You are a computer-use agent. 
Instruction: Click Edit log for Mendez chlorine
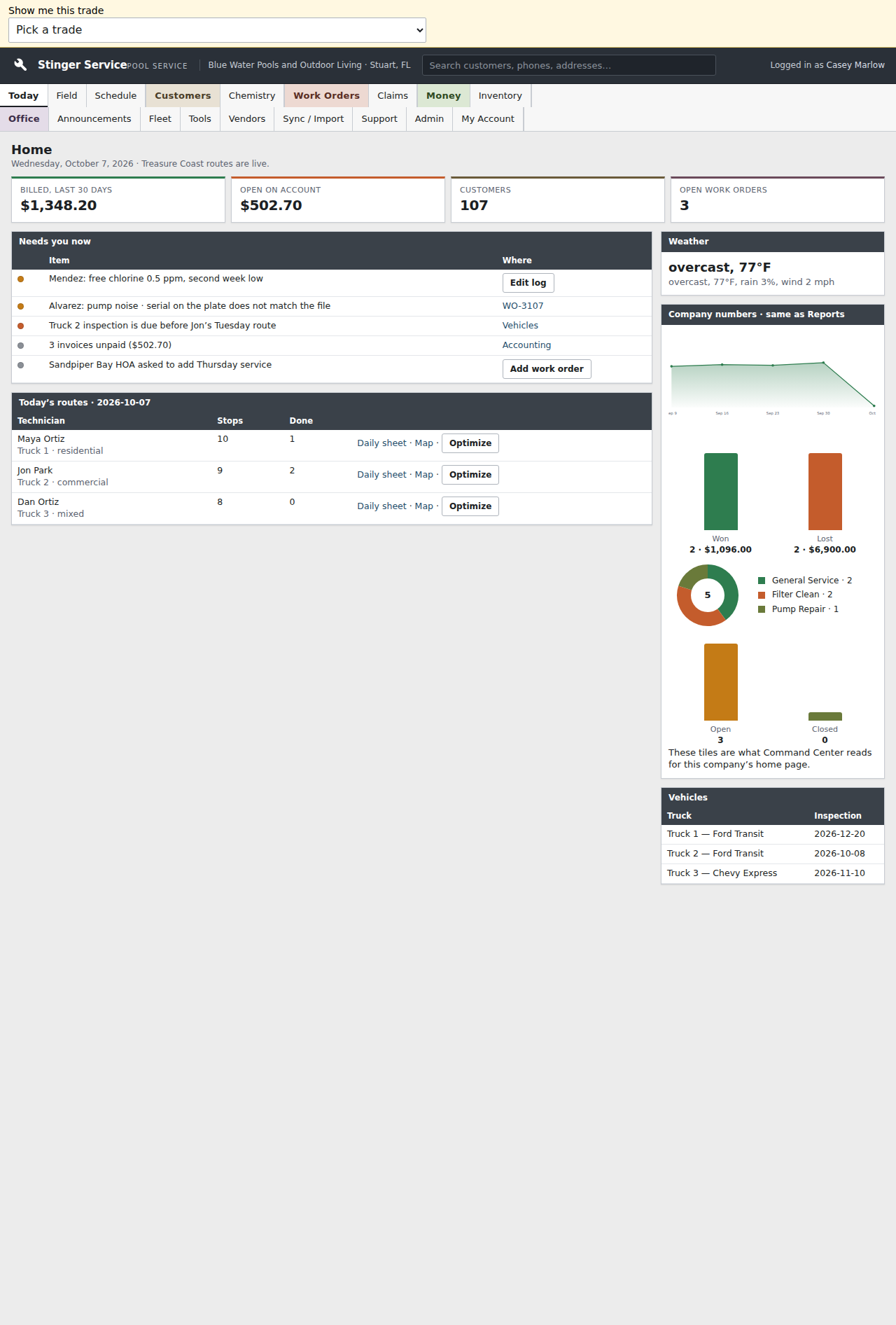pos(528,283)
